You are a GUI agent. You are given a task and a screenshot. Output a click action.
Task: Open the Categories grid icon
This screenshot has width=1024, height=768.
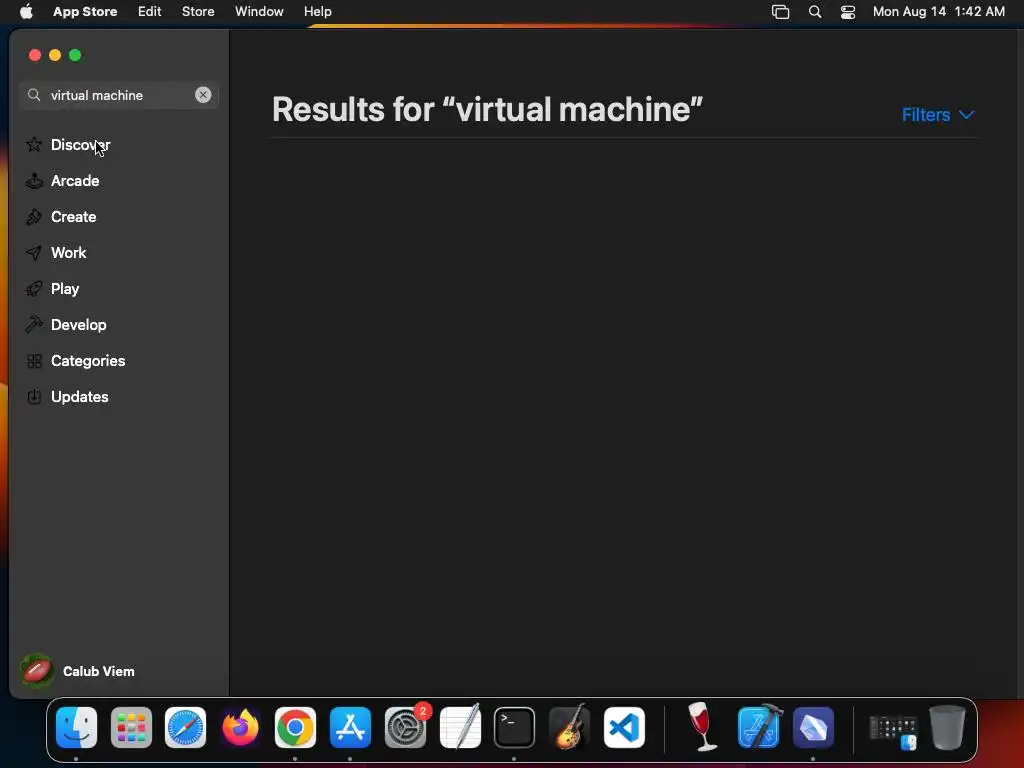click(x=34, y=360)
